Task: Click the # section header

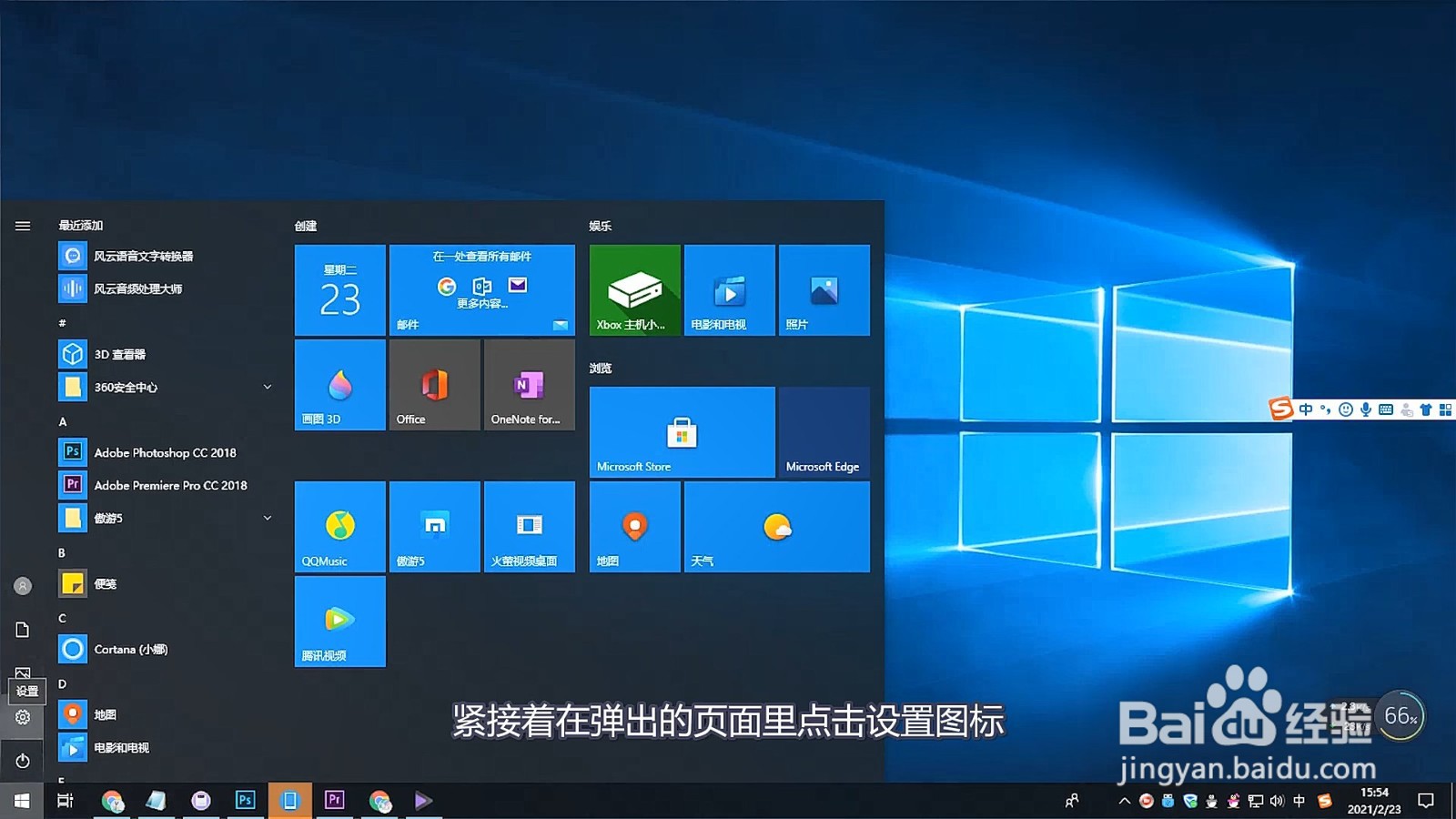Action: tap(62, 323)
